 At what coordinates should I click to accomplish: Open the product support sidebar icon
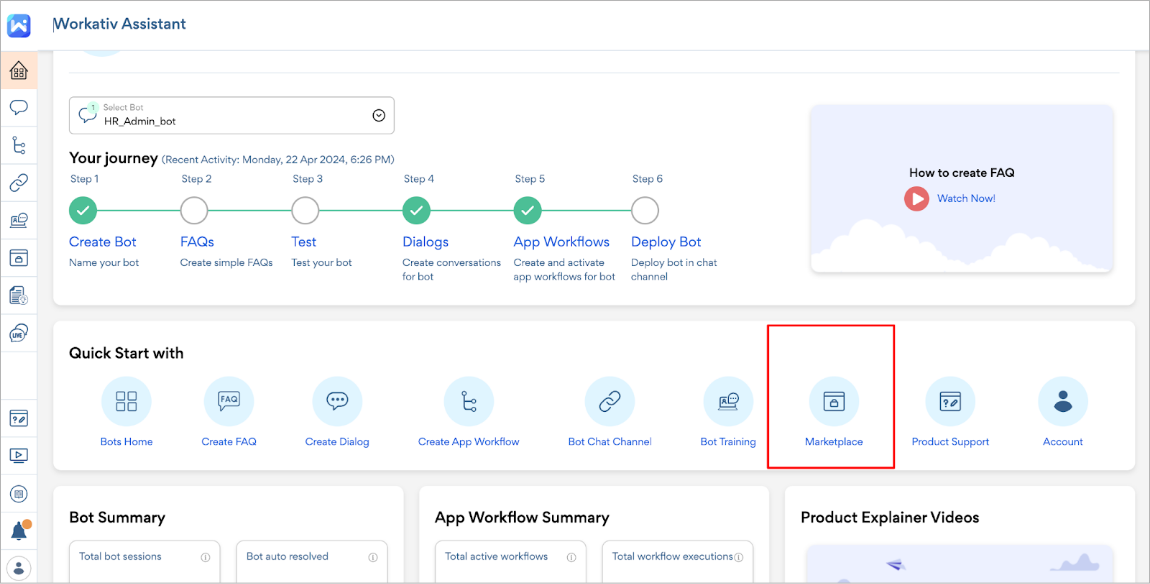pyautogui.click(x=19, y=419)
